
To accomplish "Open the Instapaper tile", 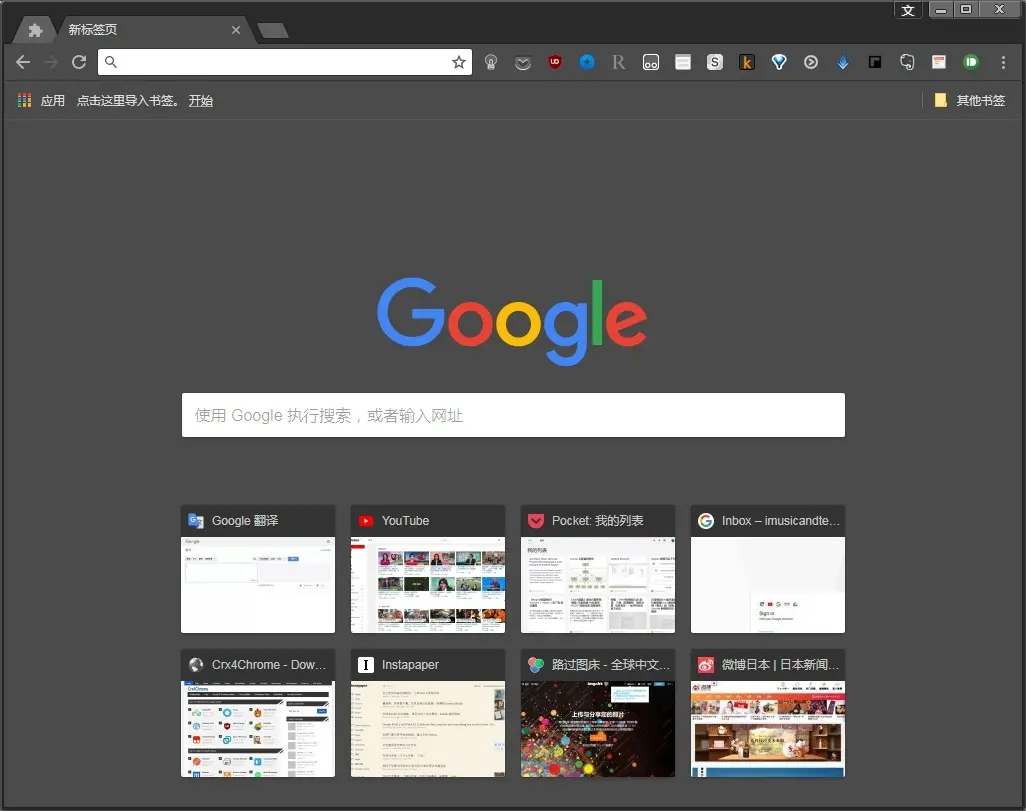I will pos(428,713).
